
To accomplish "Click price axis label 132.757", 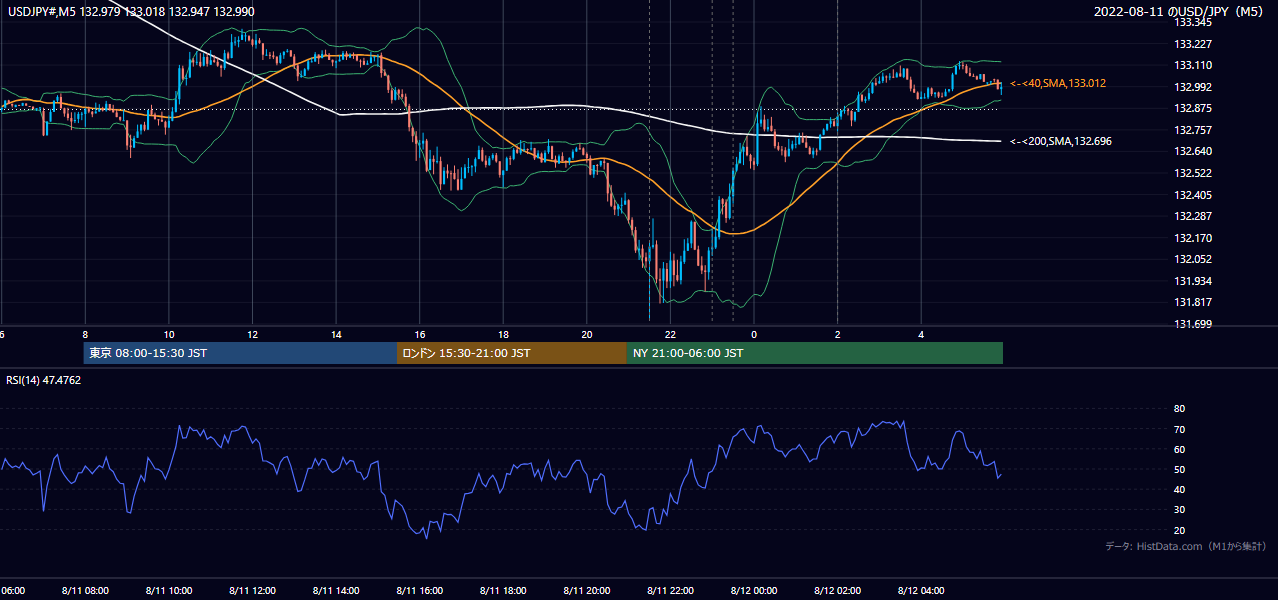I will 1192,130.
